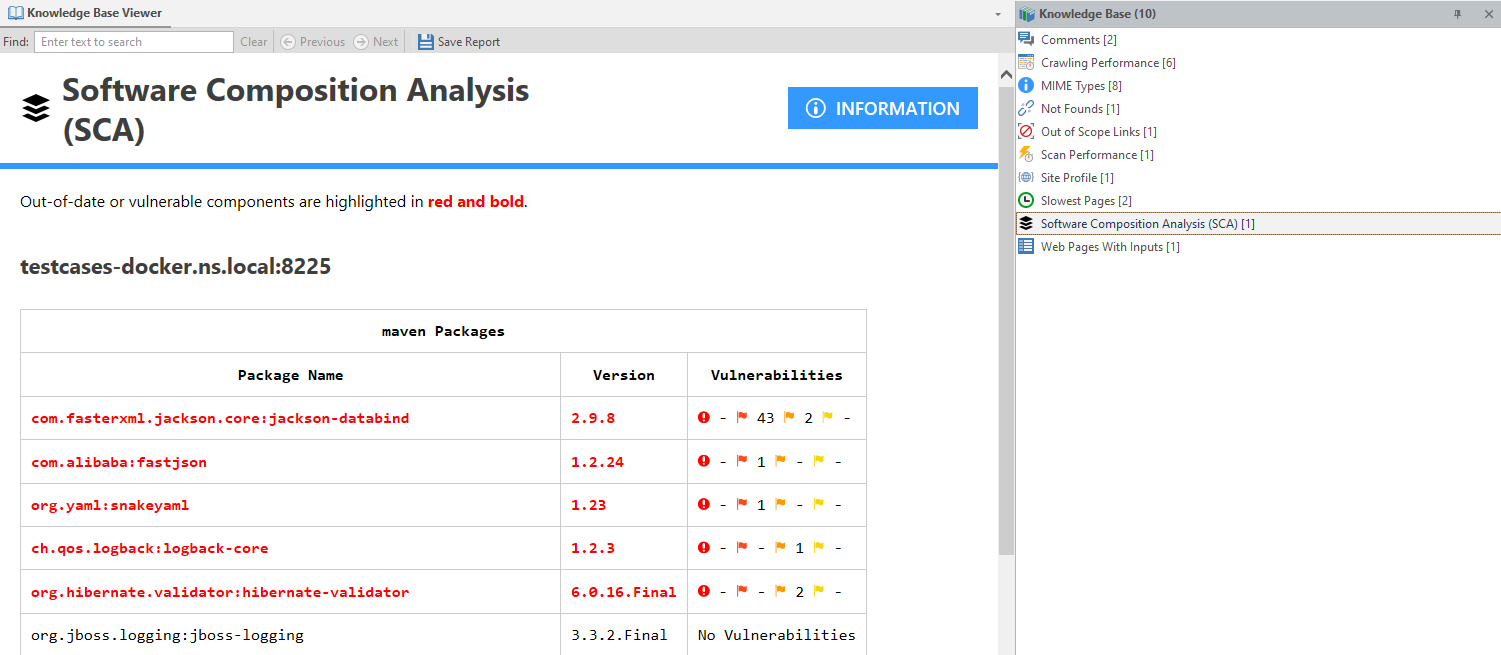This screenshot has height=655, width=1501.
Task: Click the Clear button next to search
Action: (x=254, y=41)
